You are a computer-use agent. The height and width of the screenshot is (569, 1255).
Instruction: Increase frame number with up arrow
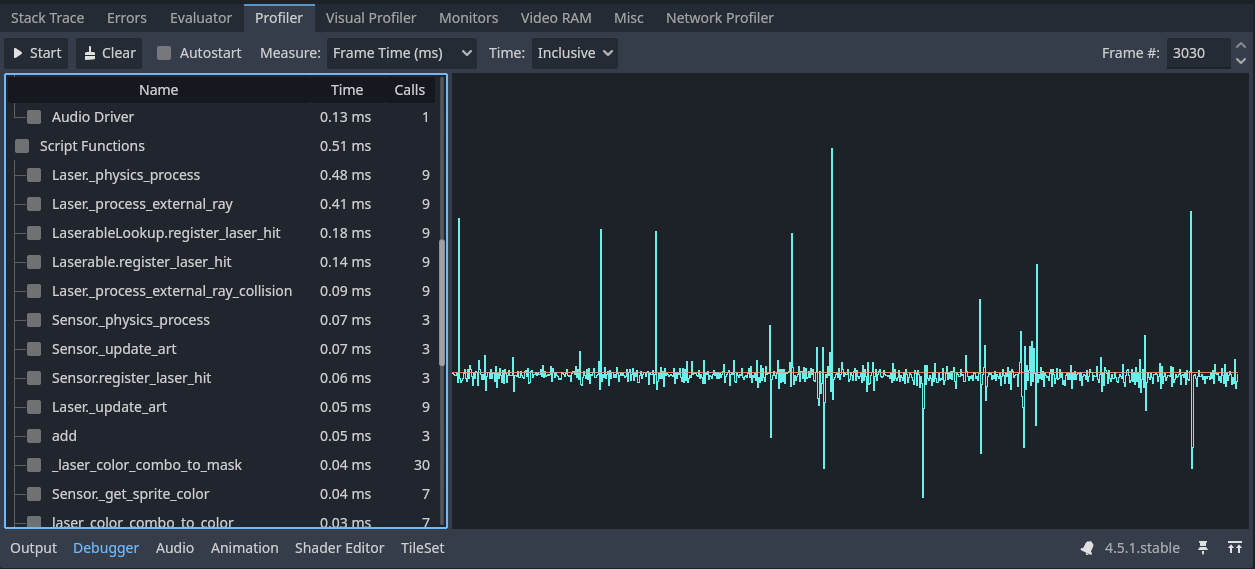[1240, 46]
